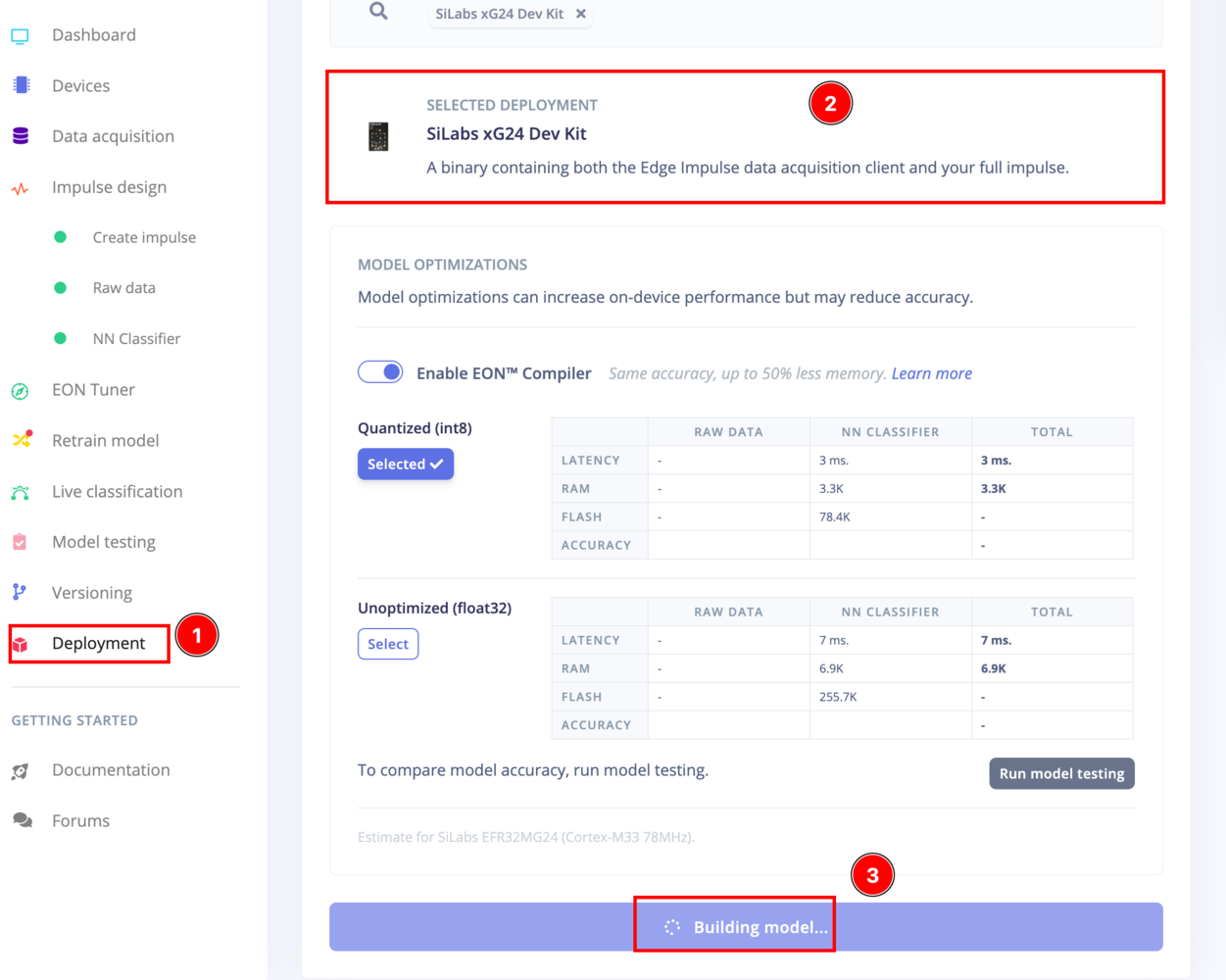
Task: Click the Model testing clipboard icon
Action: [20, 542]
